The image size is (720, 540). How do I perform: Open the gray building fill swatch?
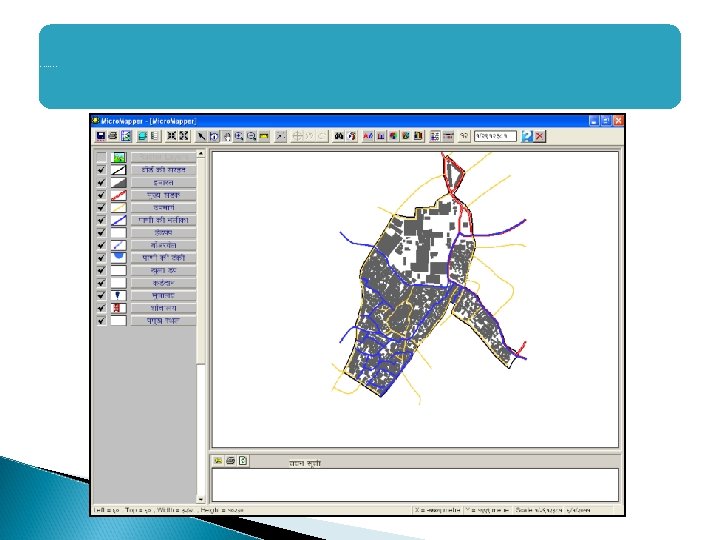(x=118, y=183)
